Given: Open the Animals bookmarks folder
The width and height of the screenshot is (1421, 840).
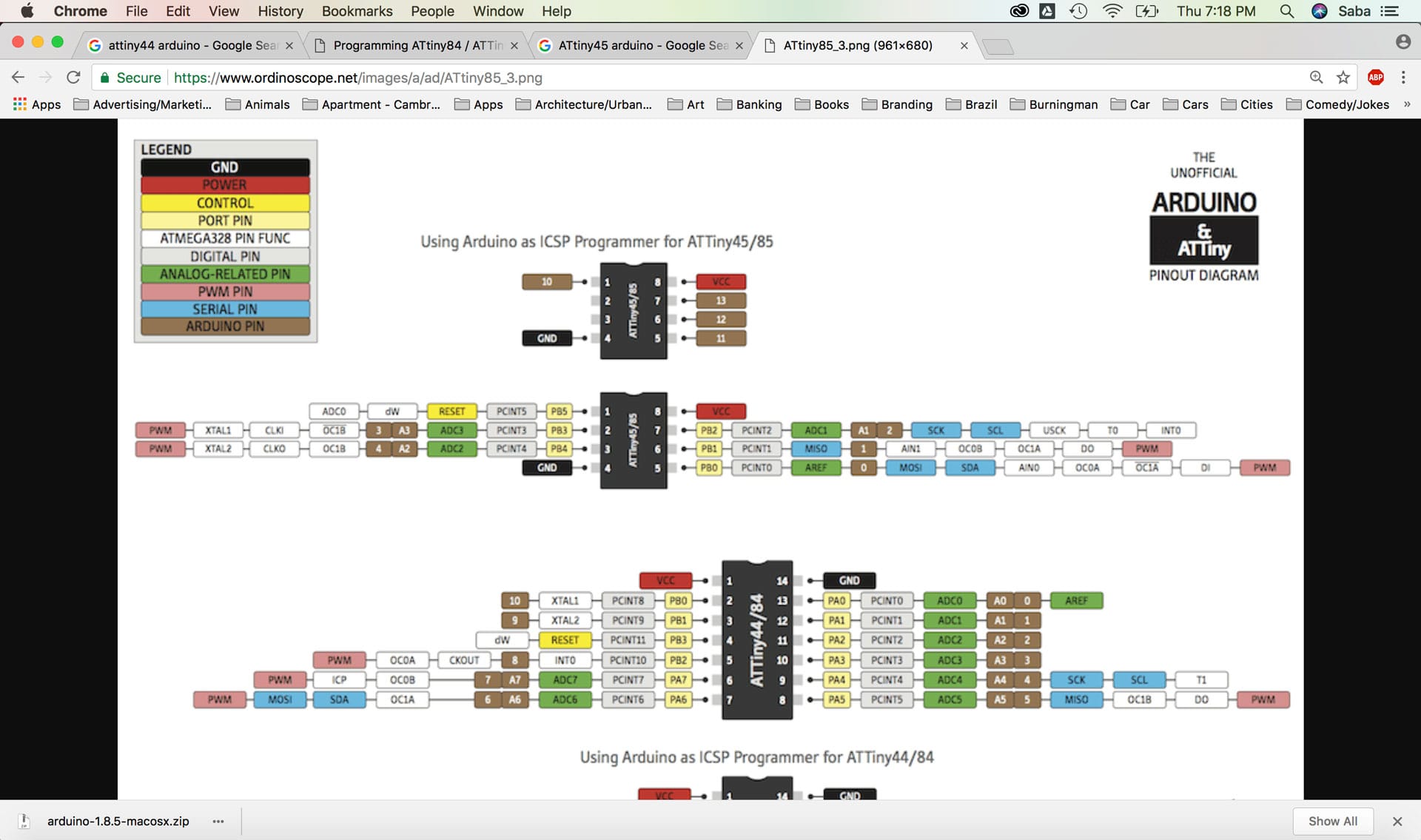Looking at the screenshot, I should tap(258, 104).
